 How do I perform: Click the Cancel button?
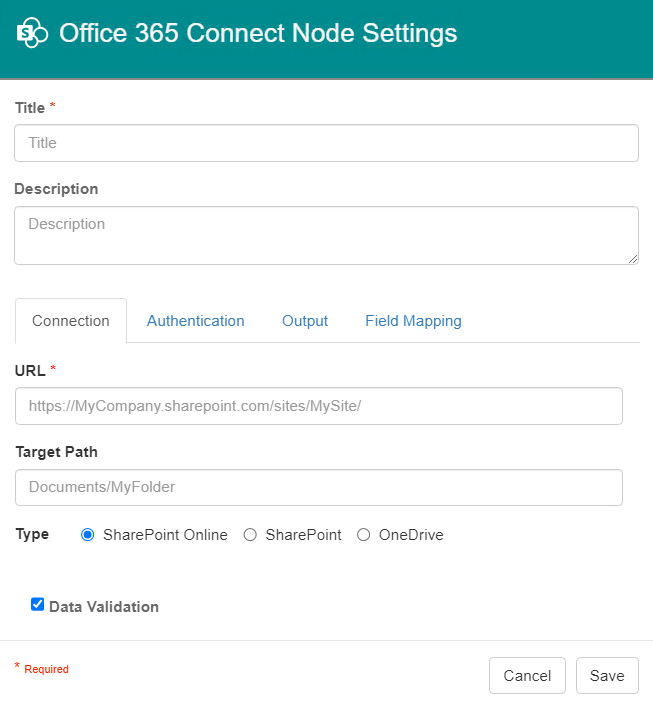527,676
